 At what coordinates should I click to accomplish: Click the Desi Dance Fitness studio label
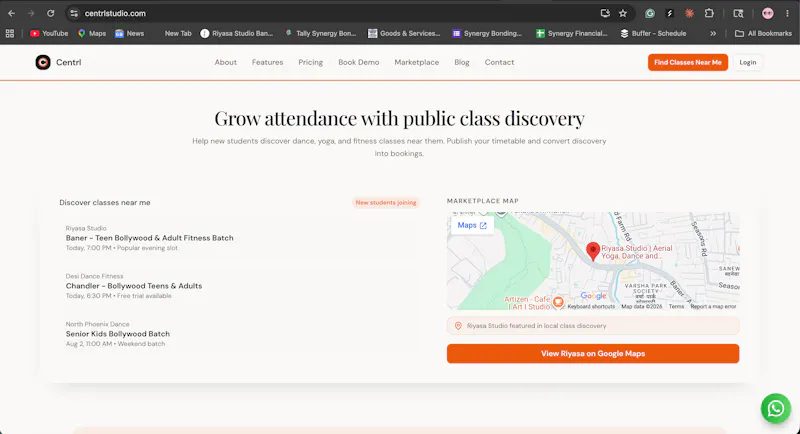[x=94, y=276]
